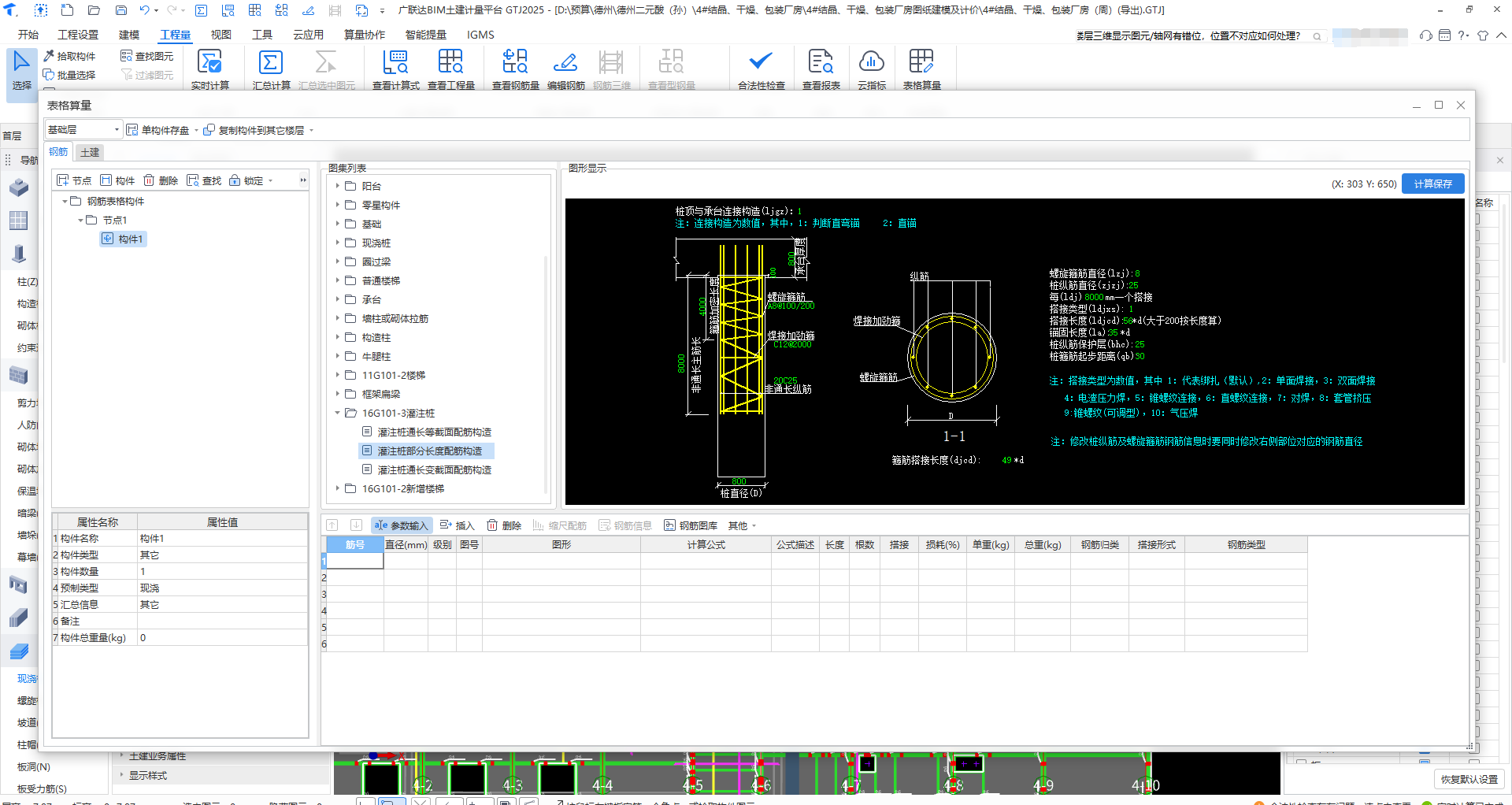Open the 承台 folder
Screen dimensions: 1512x805
[x=371, y=299]
